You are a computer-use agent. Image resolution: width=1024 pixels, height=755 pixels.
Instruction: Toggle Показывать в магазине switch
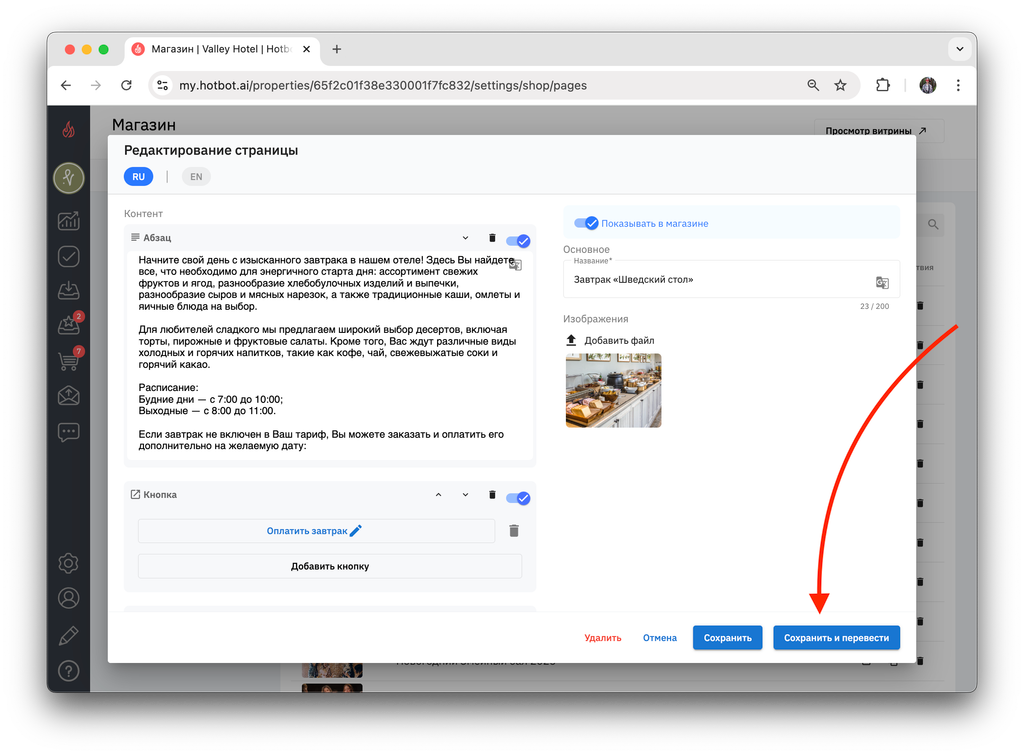586,223
